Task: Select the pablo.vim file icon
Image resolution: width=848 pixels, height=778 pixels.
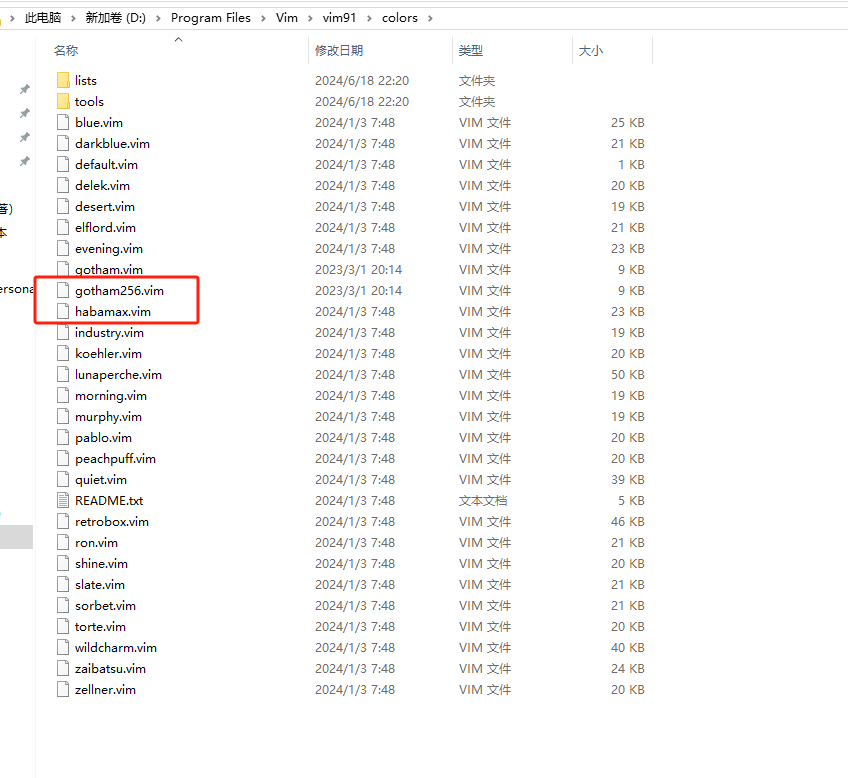Action: (x=63, y=437)
